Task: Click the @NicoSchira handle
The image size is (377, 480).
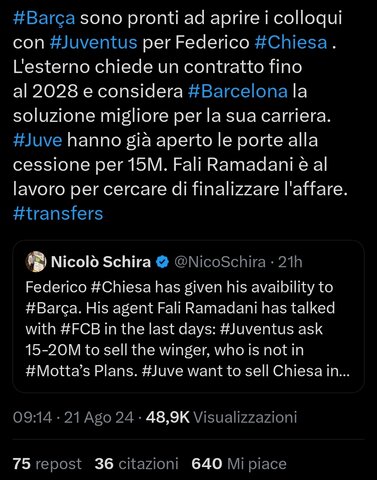Action: pos(220,262)
